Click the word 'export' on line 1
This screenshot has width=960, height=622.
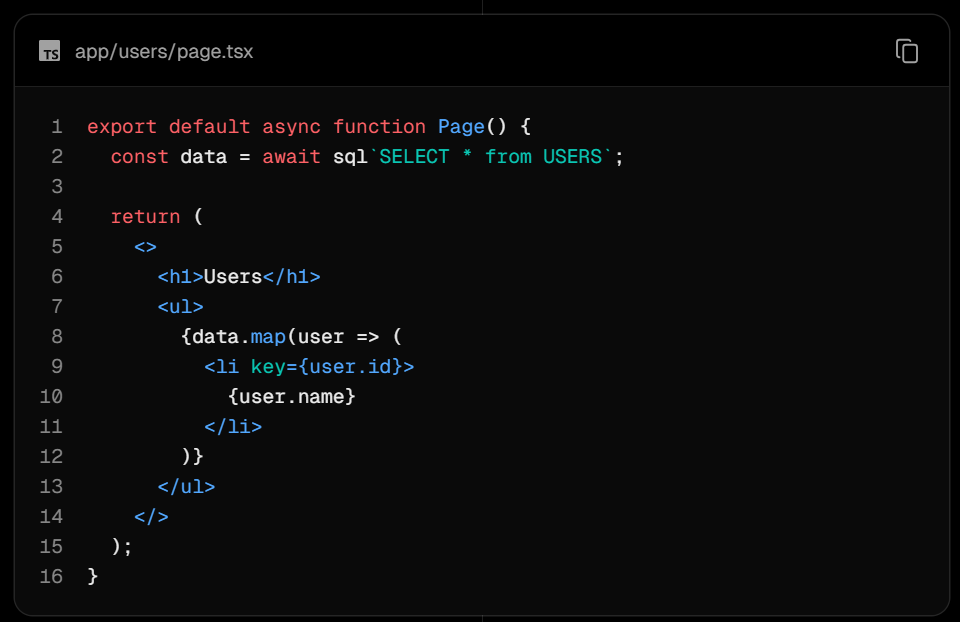pyautogui.click(x=122, y=127)
